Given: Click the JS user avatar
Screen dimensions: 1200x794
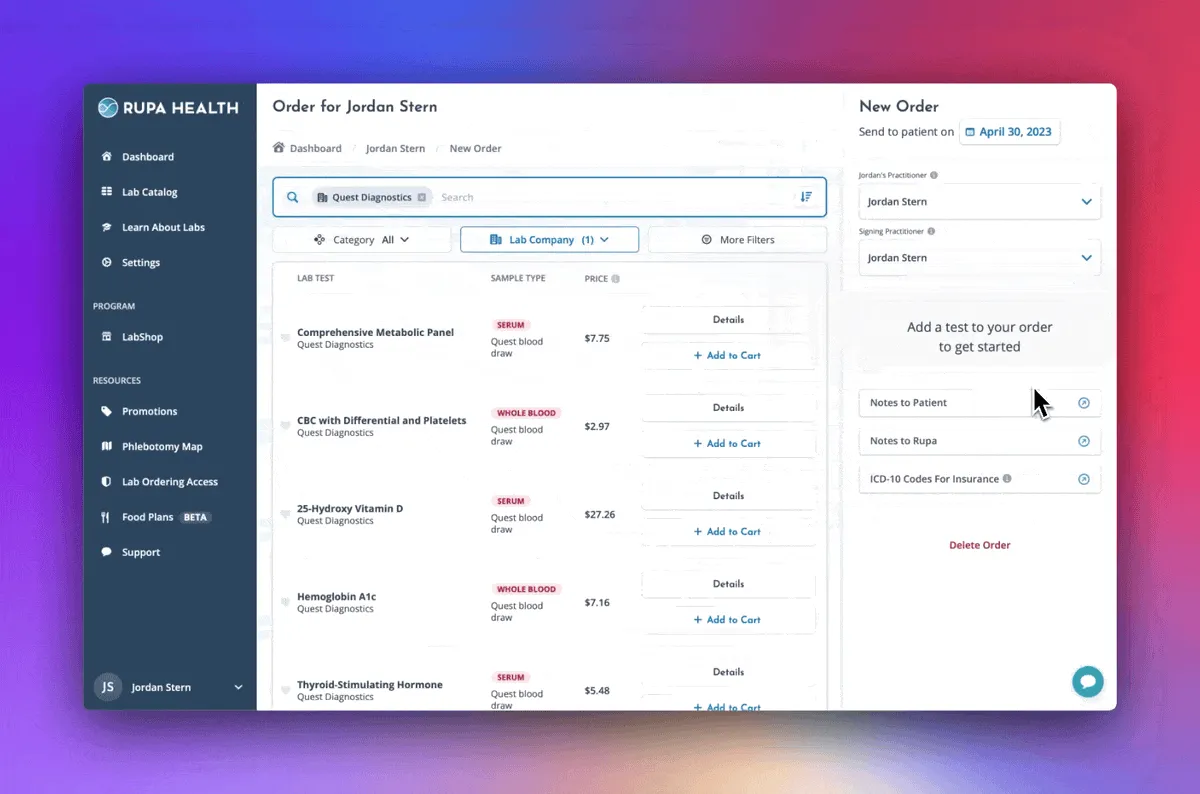Looking at the screenshot, I should coord(108,687).
